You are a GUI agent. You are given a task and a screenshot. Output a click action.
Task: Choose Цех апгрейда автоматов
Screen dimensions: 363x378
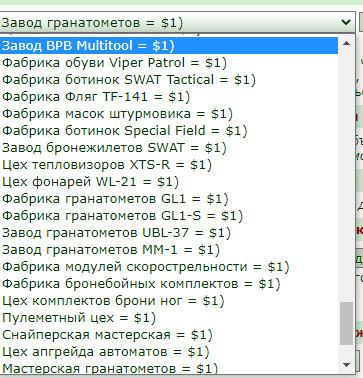pyautogui.click(x=169, y=352)
